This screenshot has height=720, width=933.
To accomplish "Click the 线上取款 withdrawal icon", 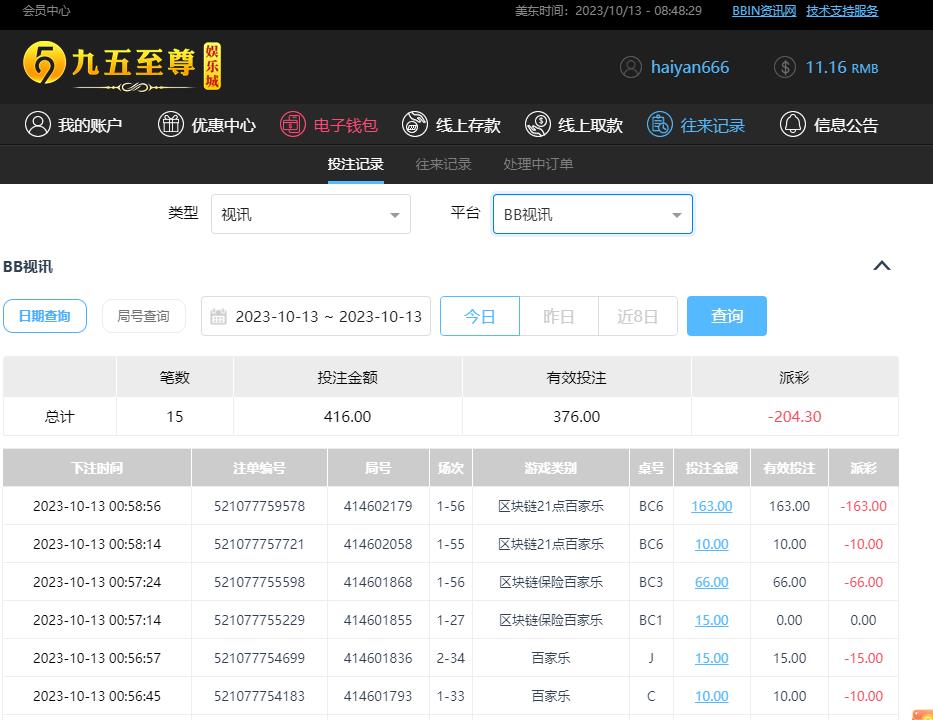I will point(538,125).
